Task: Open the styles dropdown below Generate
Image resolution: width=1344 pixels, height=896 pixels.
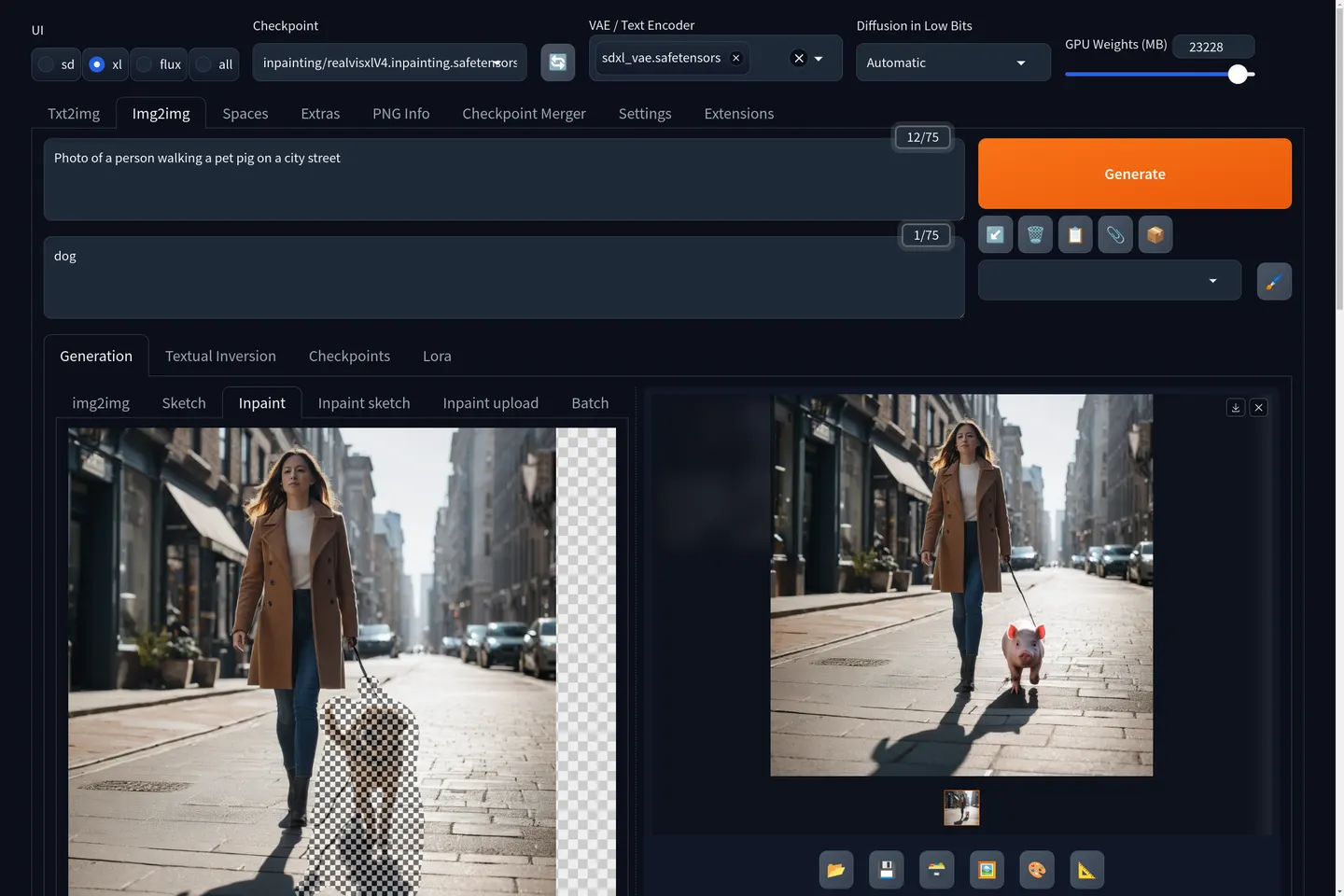Action: click(1110, 280)
